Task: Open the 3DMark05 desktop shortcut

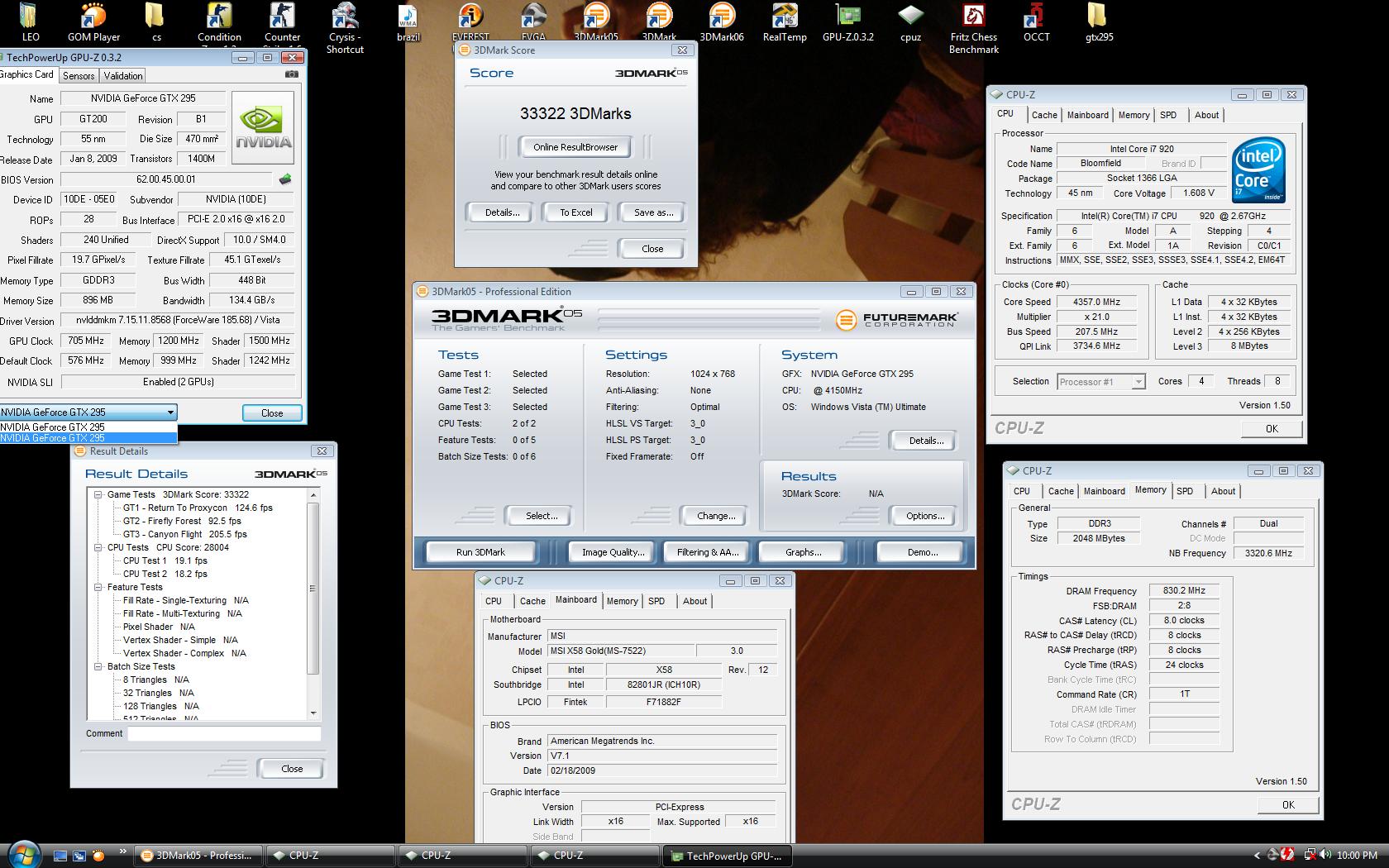Action: click(x=596, y=21)
